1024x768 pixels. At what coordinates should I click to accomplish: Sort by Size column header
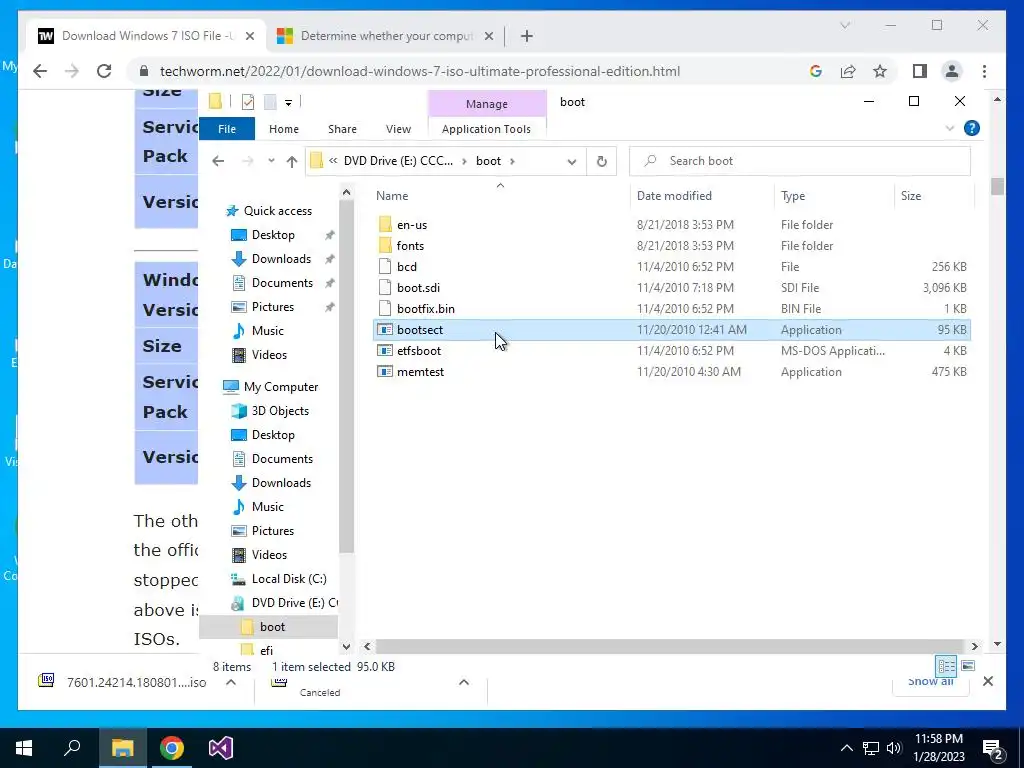(910, 195)
